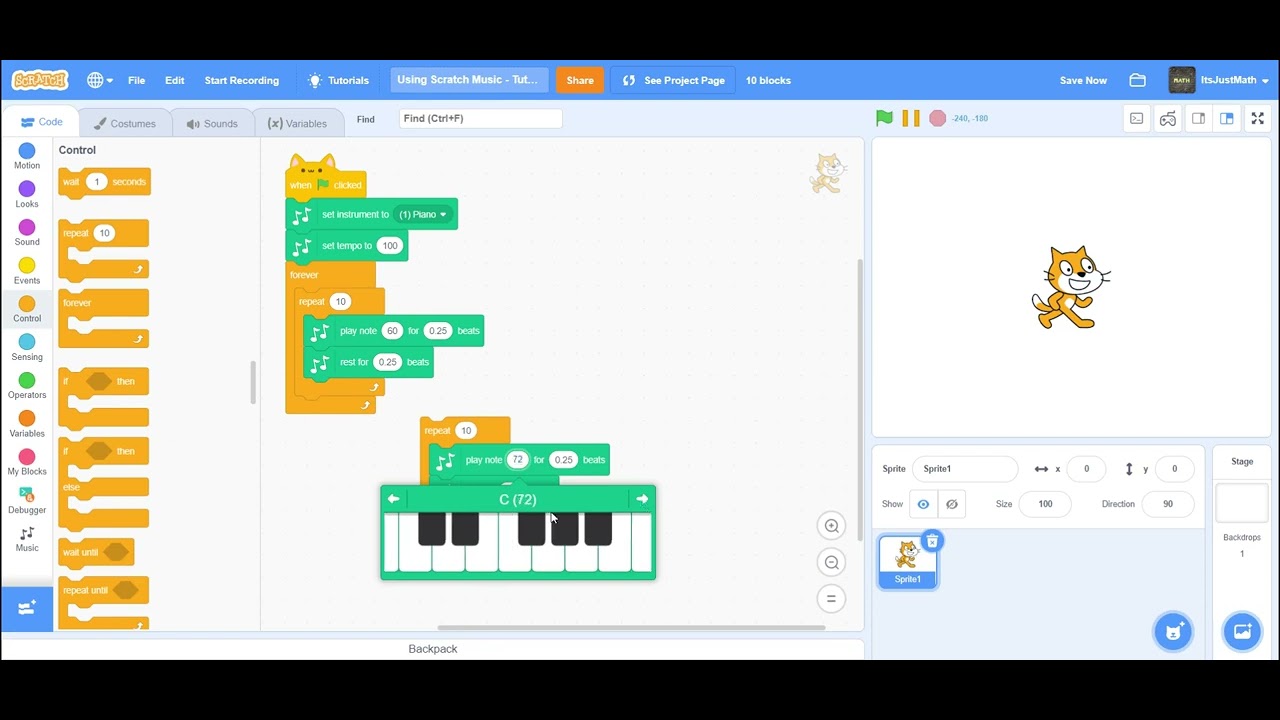Open the Edit menu
Image resolution: width=1280 pixels, height=720 pixels.
[175, 80]
